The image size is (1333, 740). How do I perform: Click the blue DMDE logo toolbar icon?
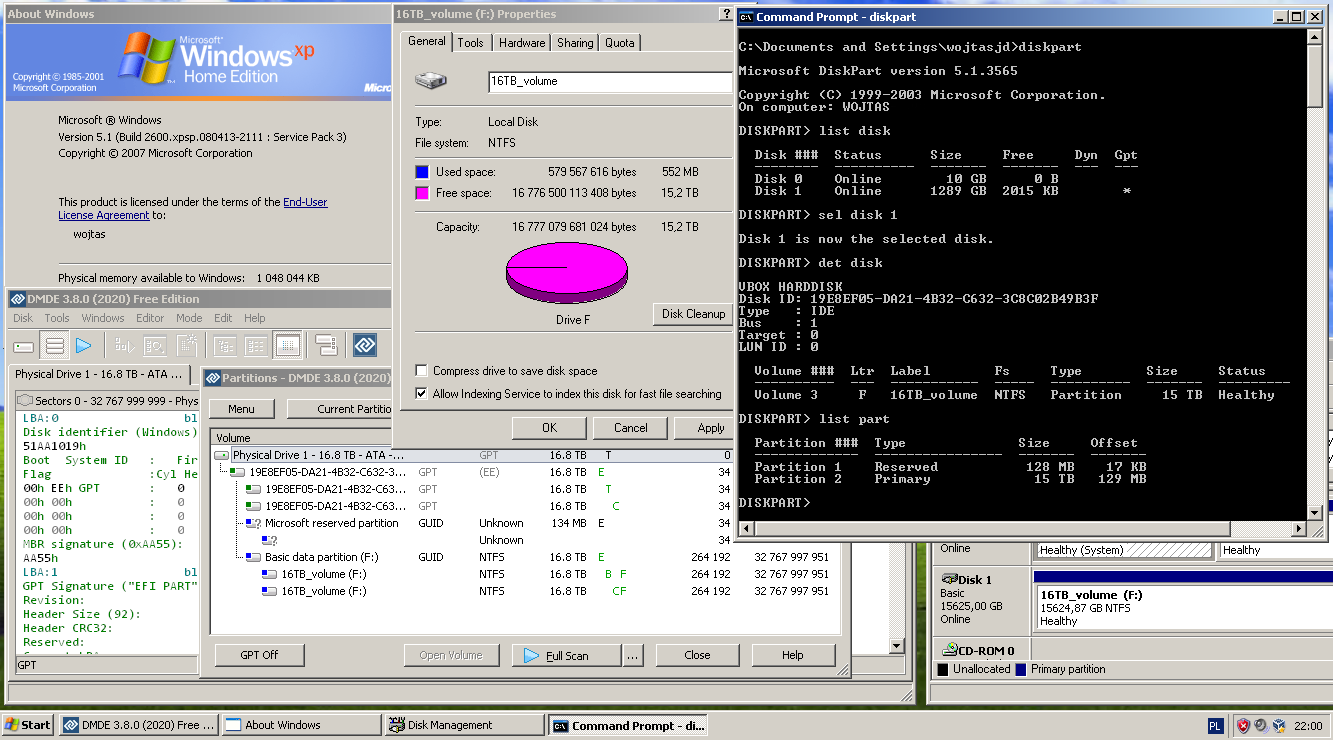point(365,346)
